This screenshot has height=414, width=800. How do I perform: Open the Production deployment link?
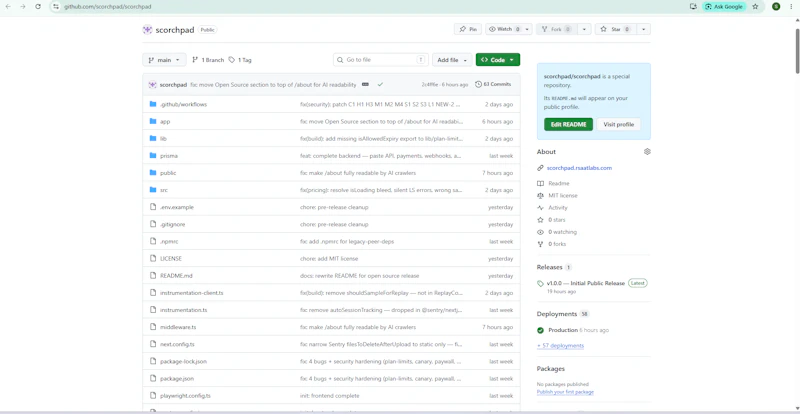coord(563,330)
